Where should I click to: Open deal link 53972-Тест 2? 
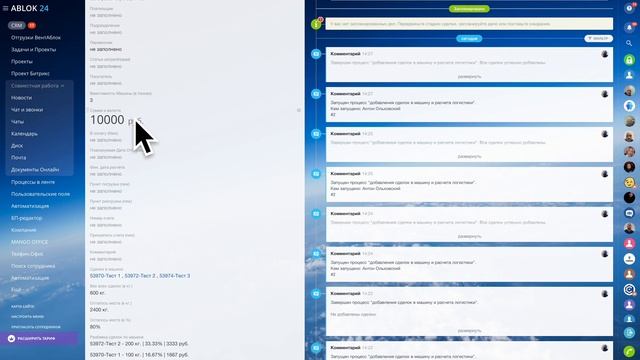click(140, 276)
